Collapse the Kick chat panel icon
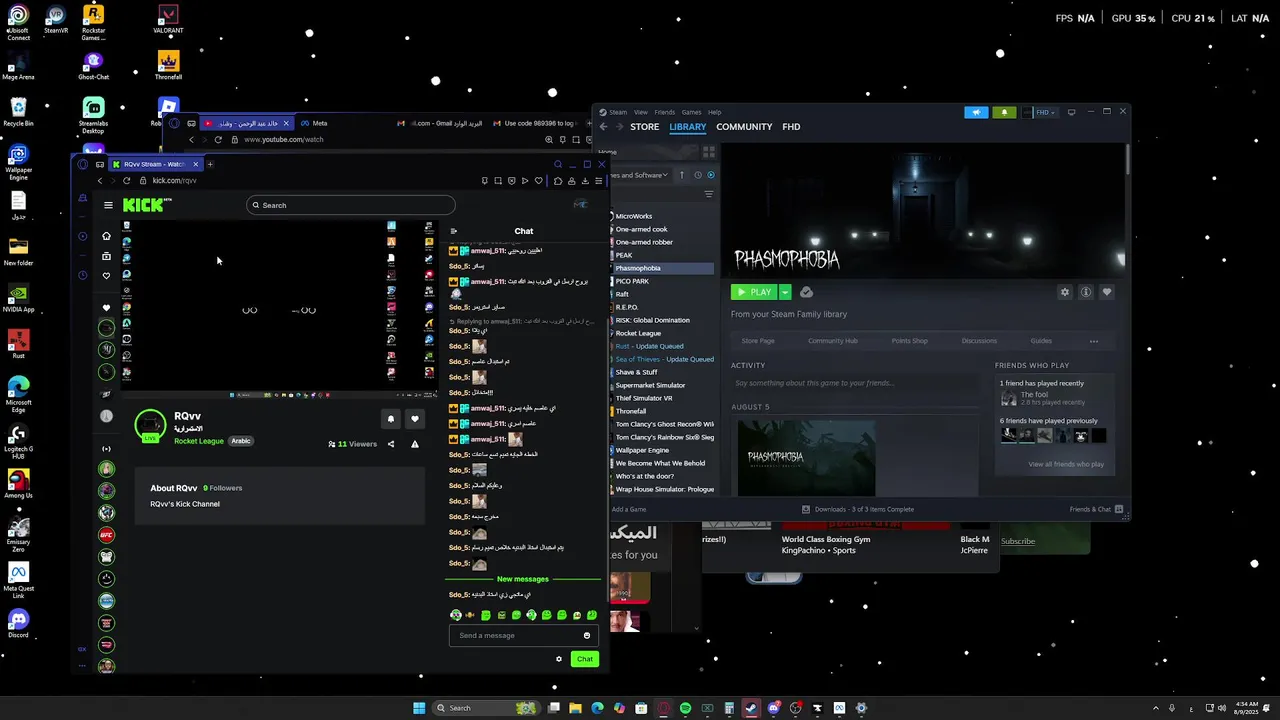 [x=453, y=231]
